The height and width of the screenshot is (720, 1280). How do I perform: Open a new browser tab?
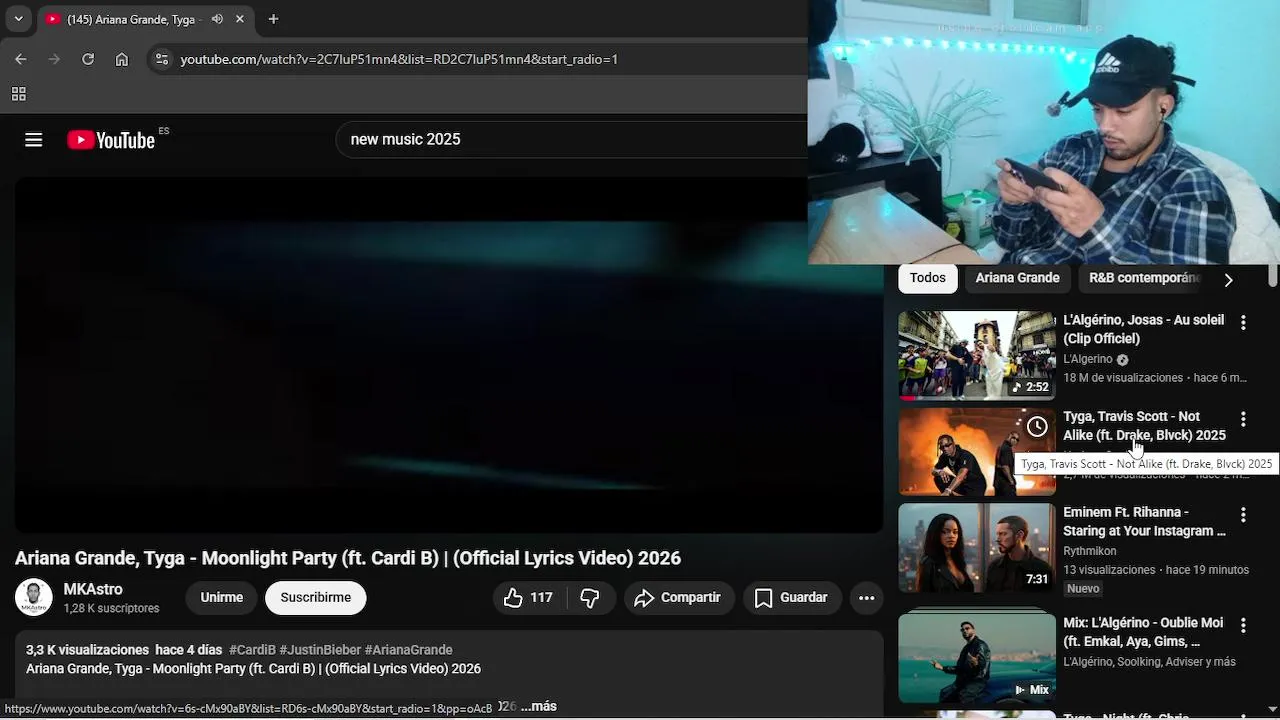(x=273, y=19)
